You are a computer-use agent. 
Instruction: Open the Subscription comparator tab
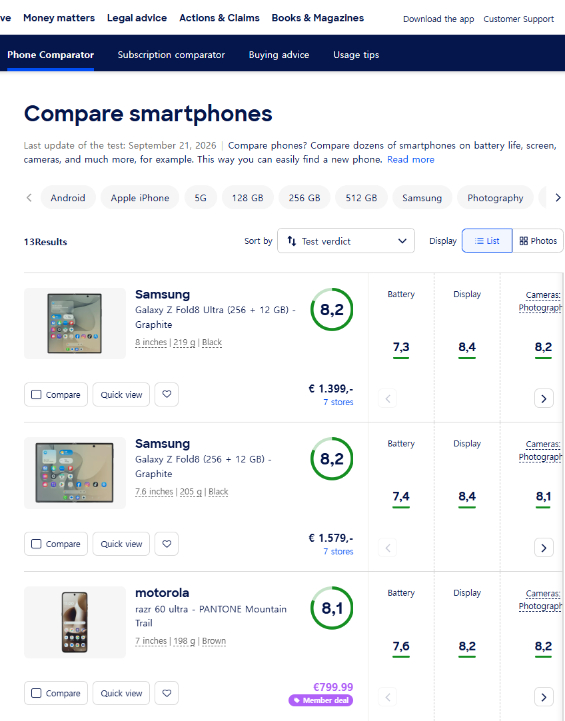(x=171, y=55)
